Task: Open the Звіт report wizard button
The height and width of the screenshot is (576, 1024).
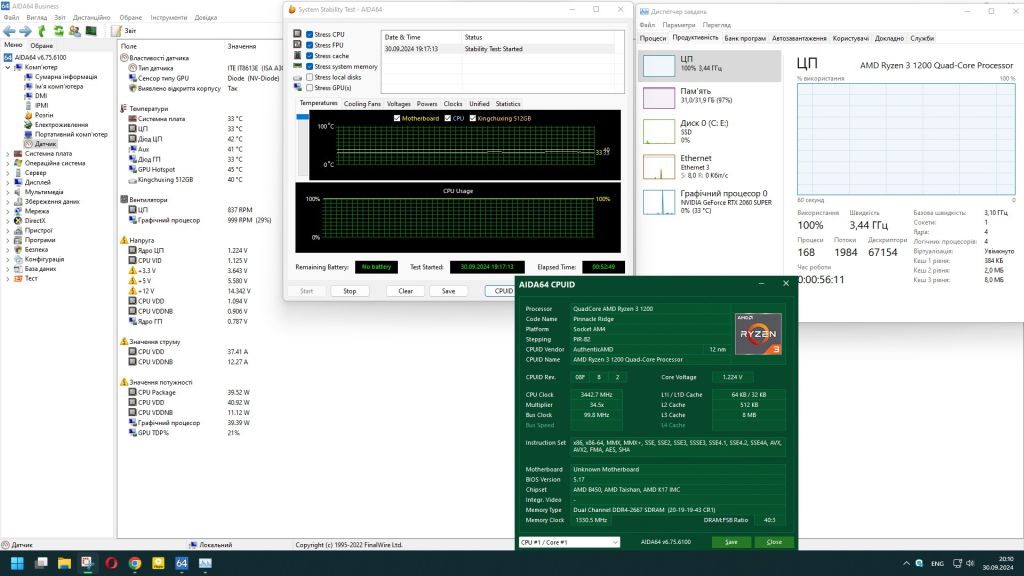Action: click(x=124, y=31)
